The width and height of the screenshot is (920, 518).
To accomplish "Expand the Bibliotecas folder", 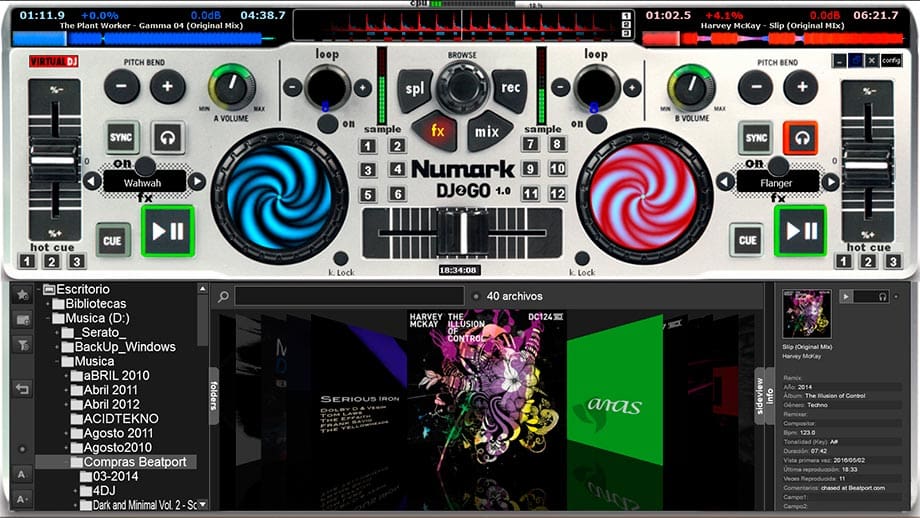I will click(48, 304).
